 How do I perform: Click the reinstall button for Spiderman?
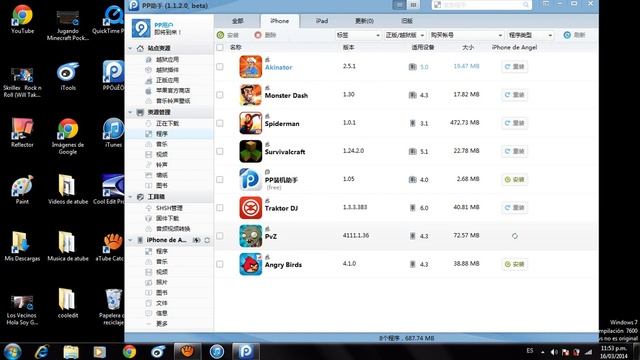point(514,123)
